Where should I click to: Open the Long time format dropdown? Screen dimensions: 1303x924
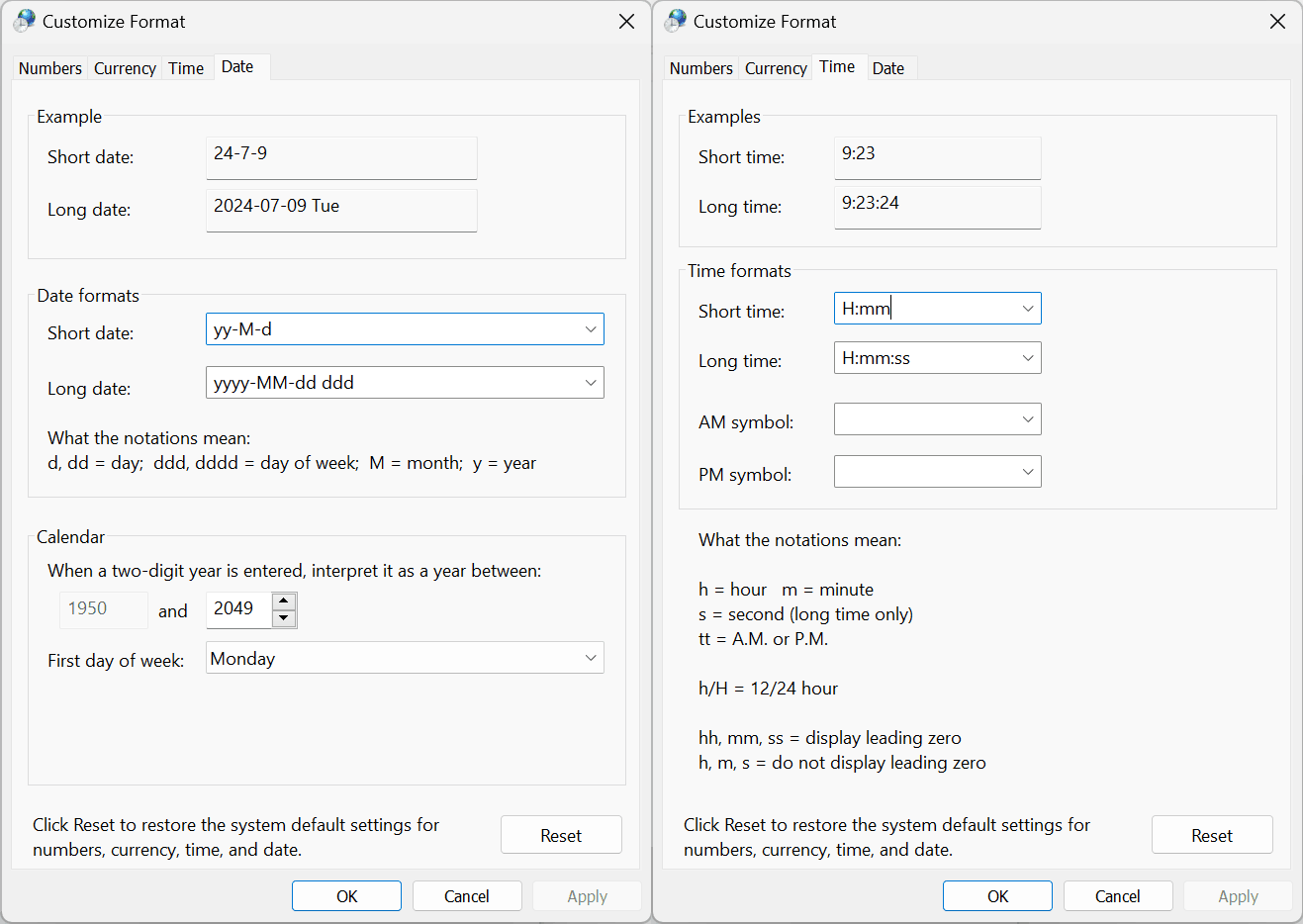[x=1028, y=358]
